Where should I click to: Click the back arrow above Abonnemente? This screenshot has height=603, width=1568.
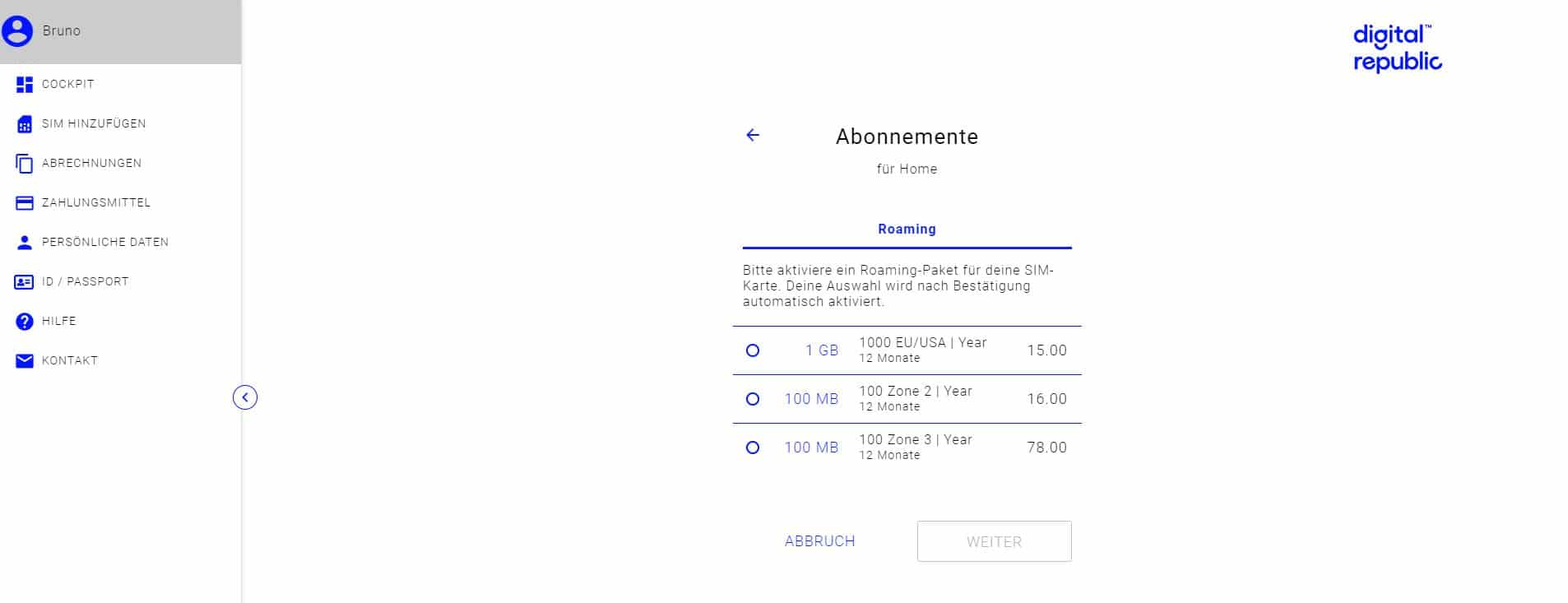(752, 134)
